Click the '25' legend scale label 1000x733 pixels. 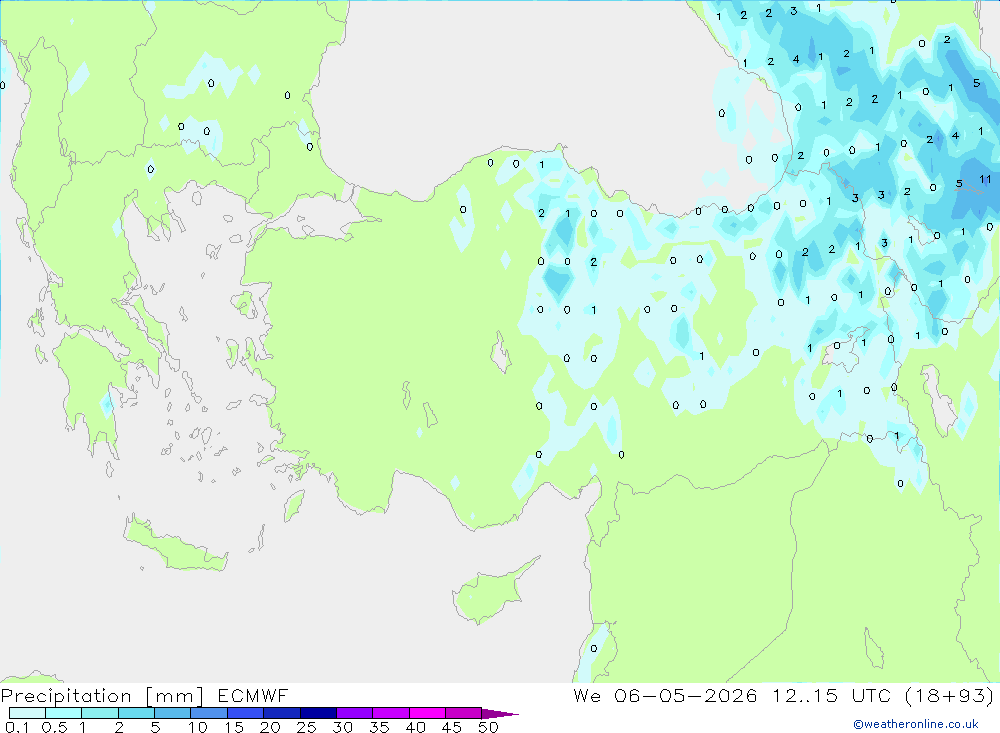306,727
